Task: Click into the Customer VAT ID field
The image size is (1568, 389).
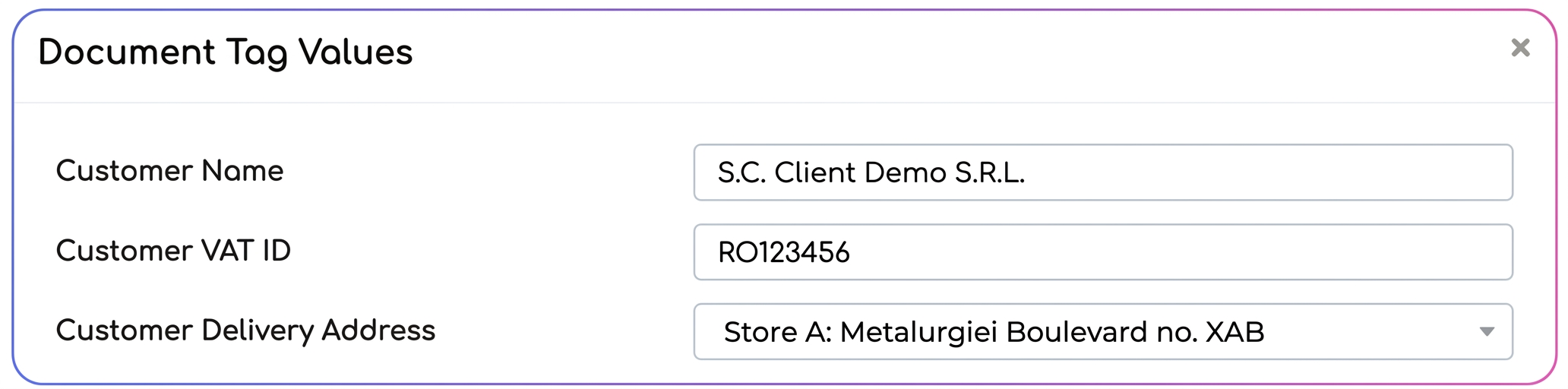Action: 1103,252
